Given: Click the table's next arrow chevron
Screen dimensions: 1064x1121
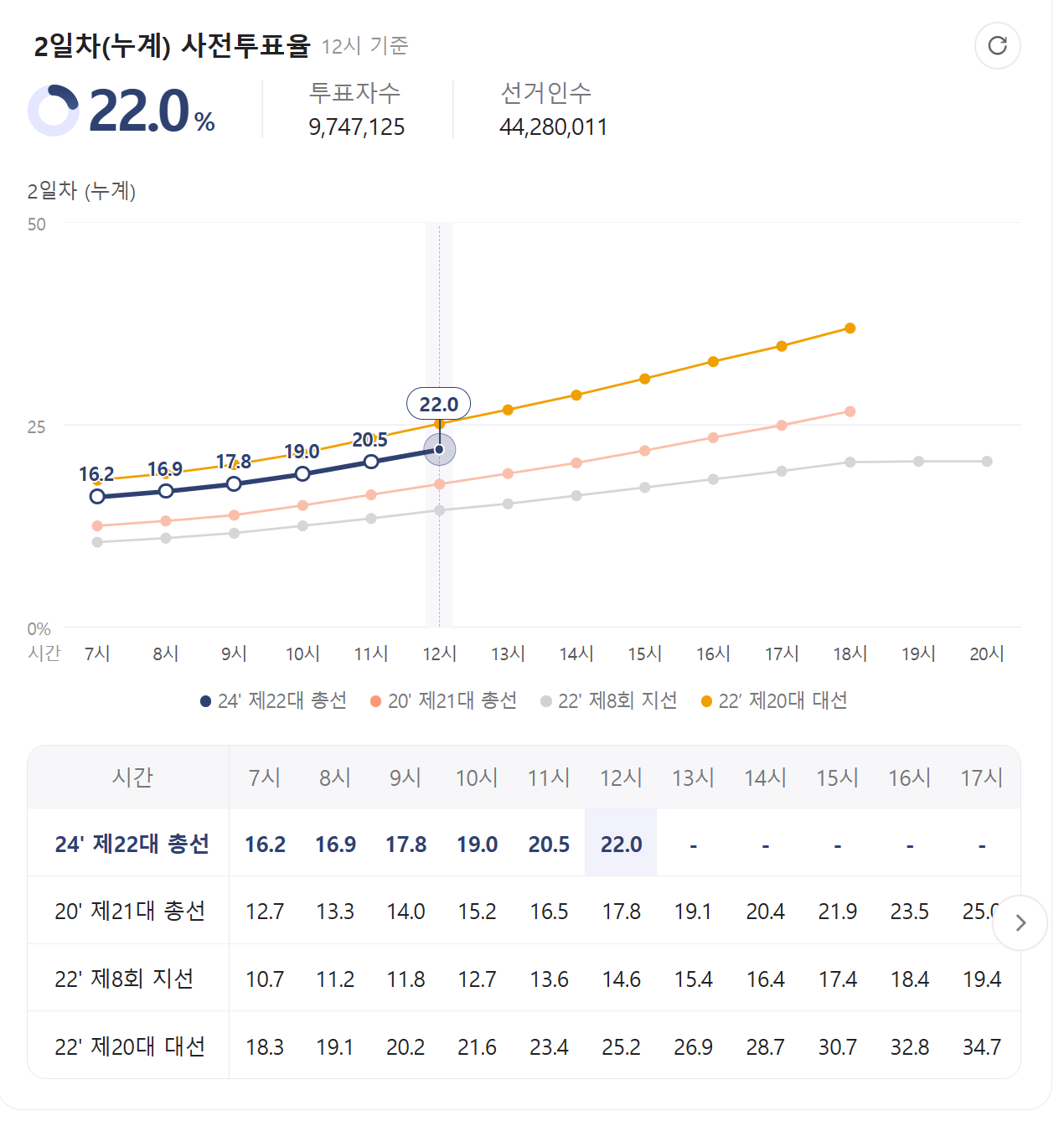Looking at the screenshot, I should coord(1020,922).
